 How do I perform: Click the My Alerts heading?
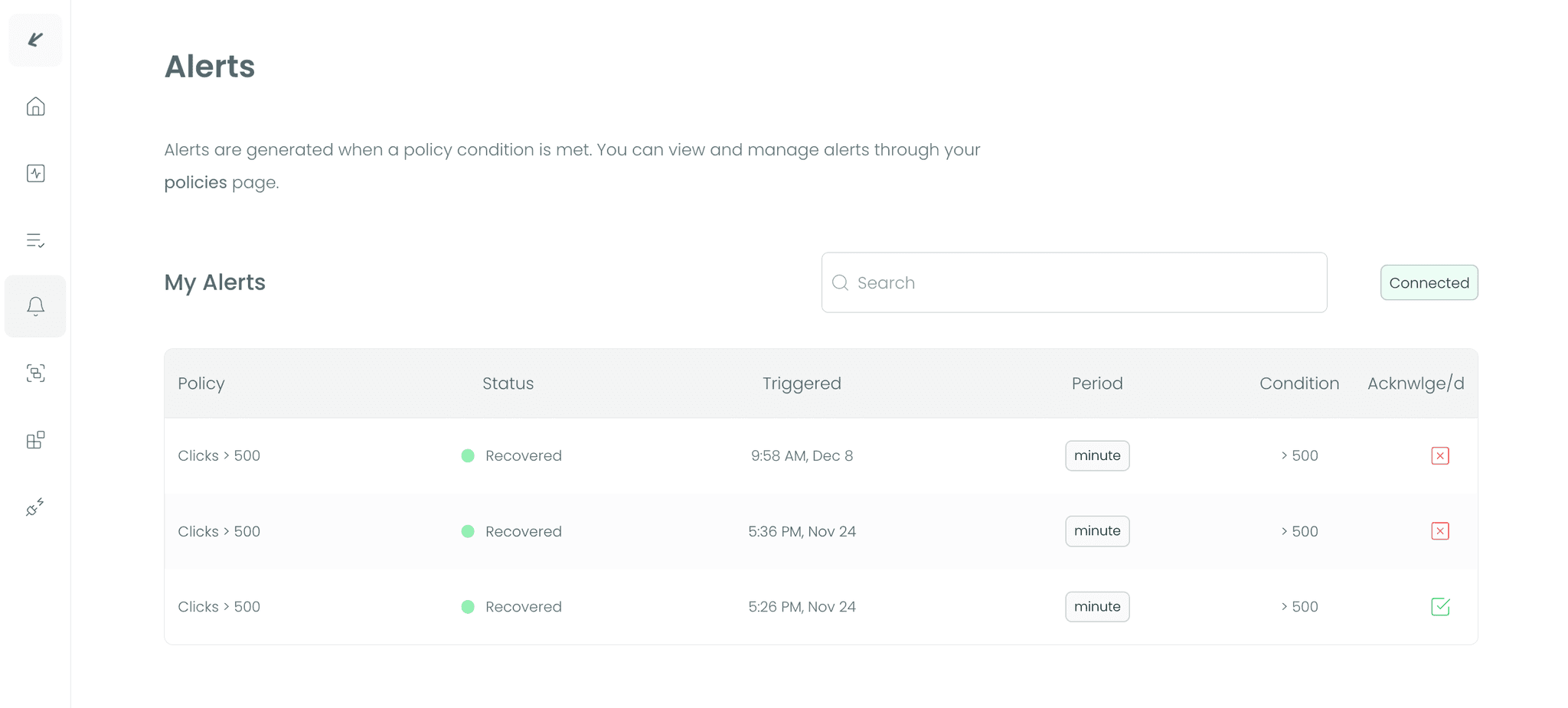tap(214, 282)
